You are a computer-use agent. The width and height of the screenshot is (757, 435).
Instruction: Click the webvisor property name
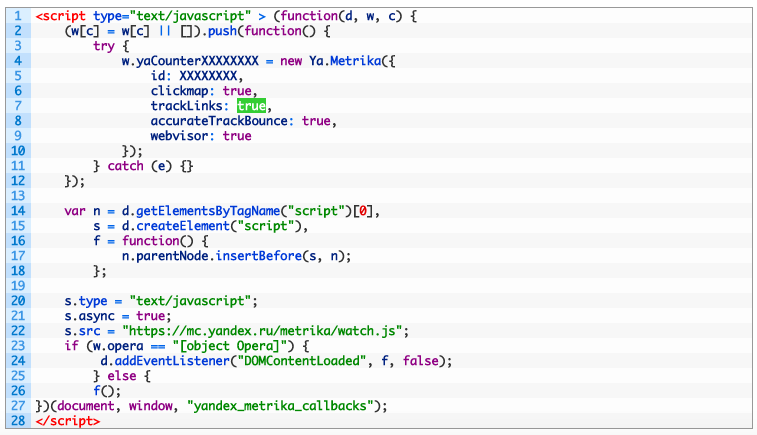(179, 136)
